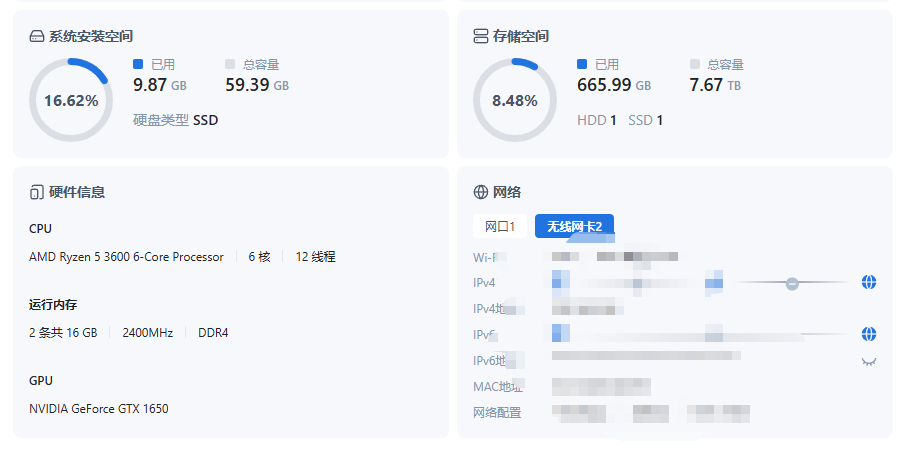907x475 pixels.
Task: Switch to the 网口1 network tab
Action: tap(499, 227)
